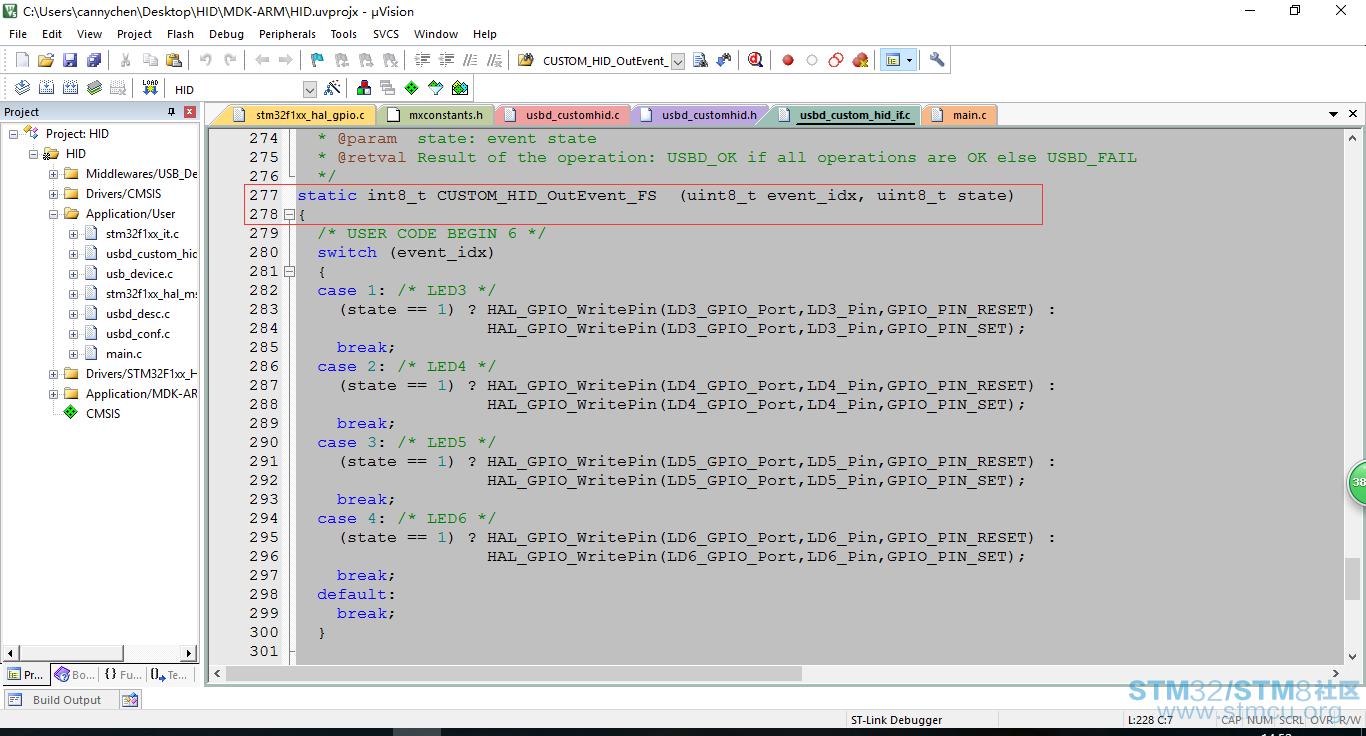This screenshot has height=736, width=1366.
Task: Select main.c in the project tree
Action: point(124,354)
